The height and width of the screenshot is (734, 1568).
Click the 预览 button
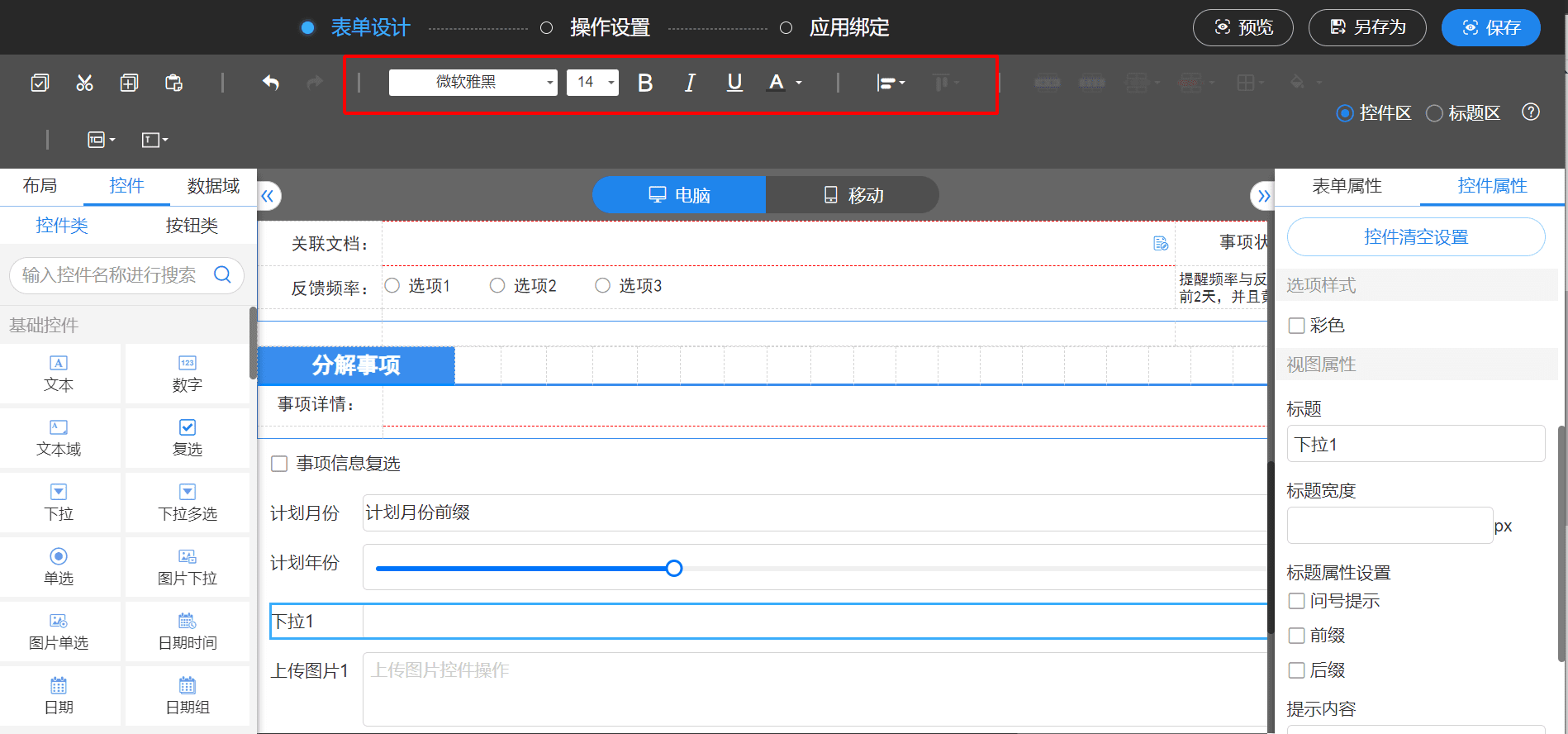[1243, 27]
